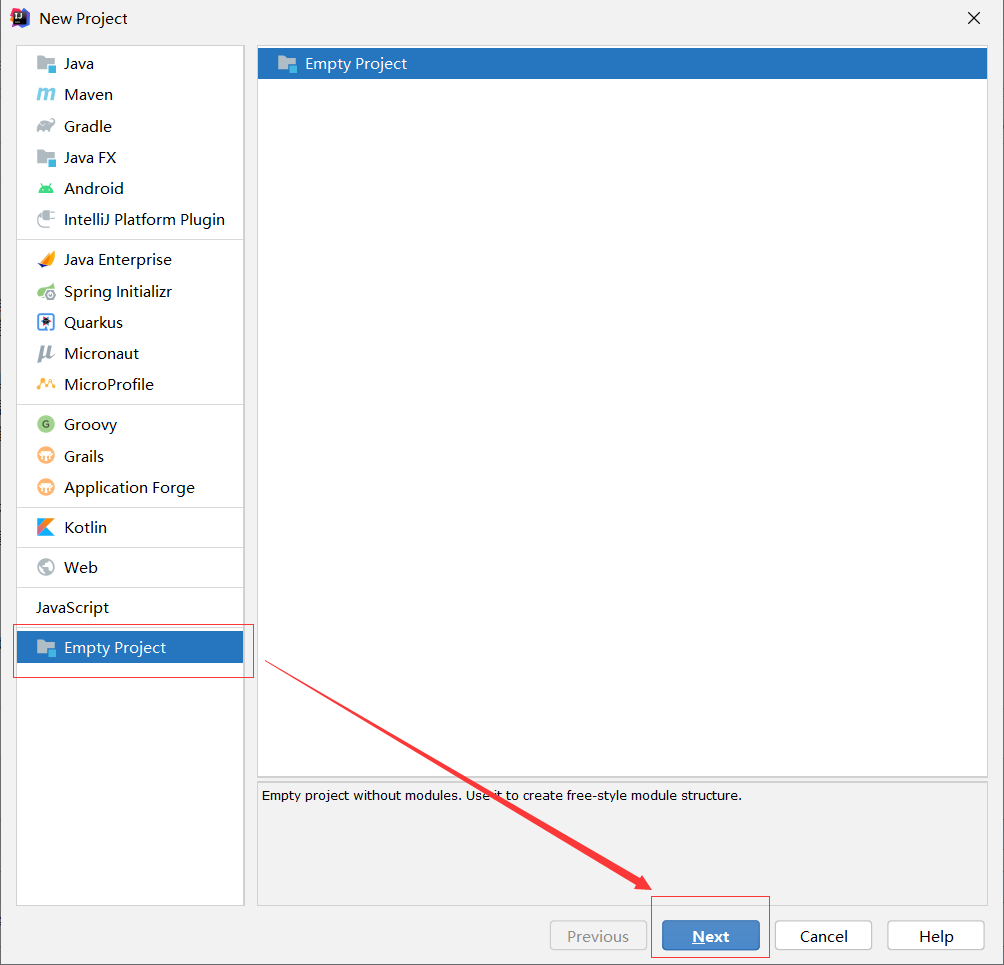Pick Micronaut from the list
Screen dimensions: 1004x965
130,353
